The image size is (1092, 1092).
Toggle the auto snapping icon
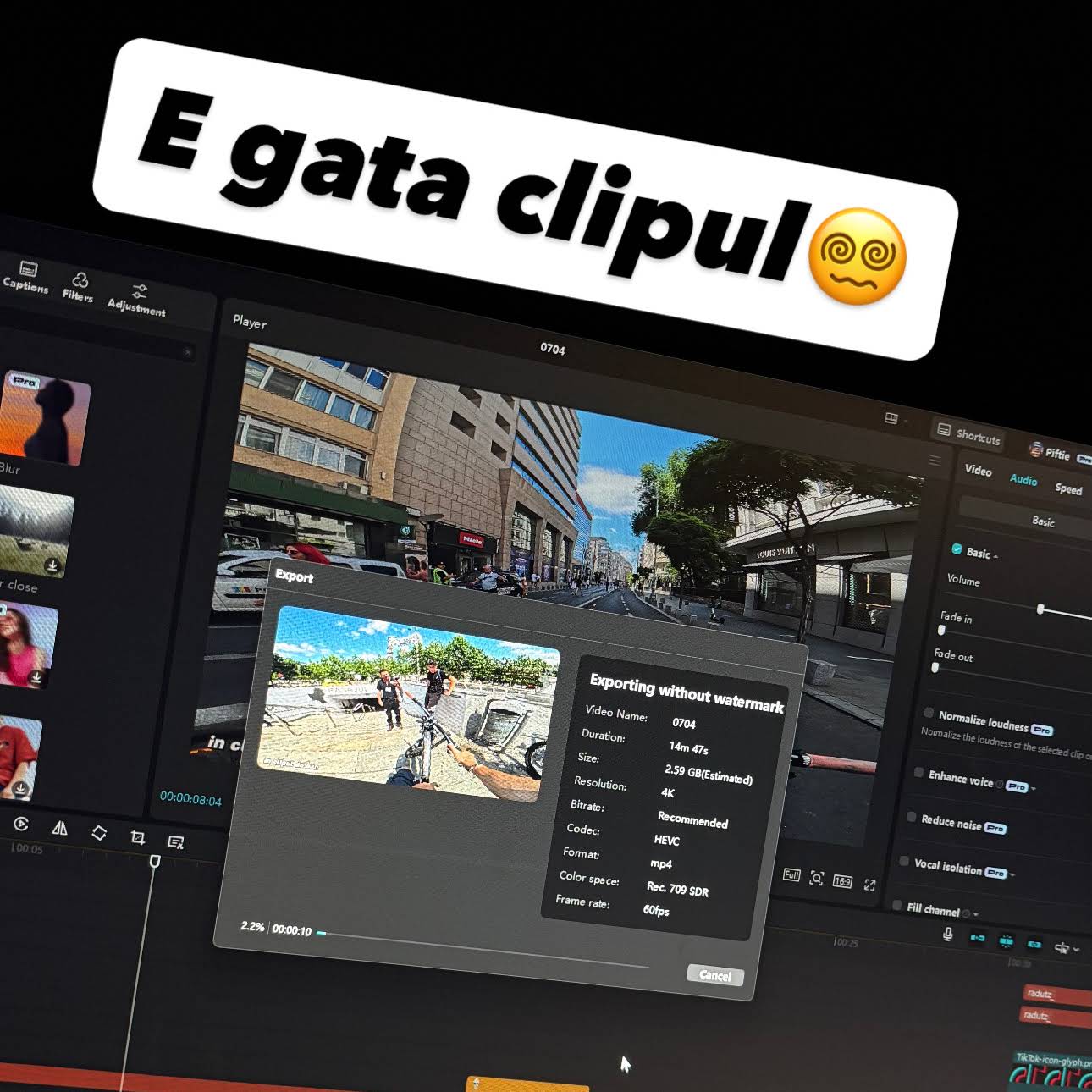point(1007,941)
